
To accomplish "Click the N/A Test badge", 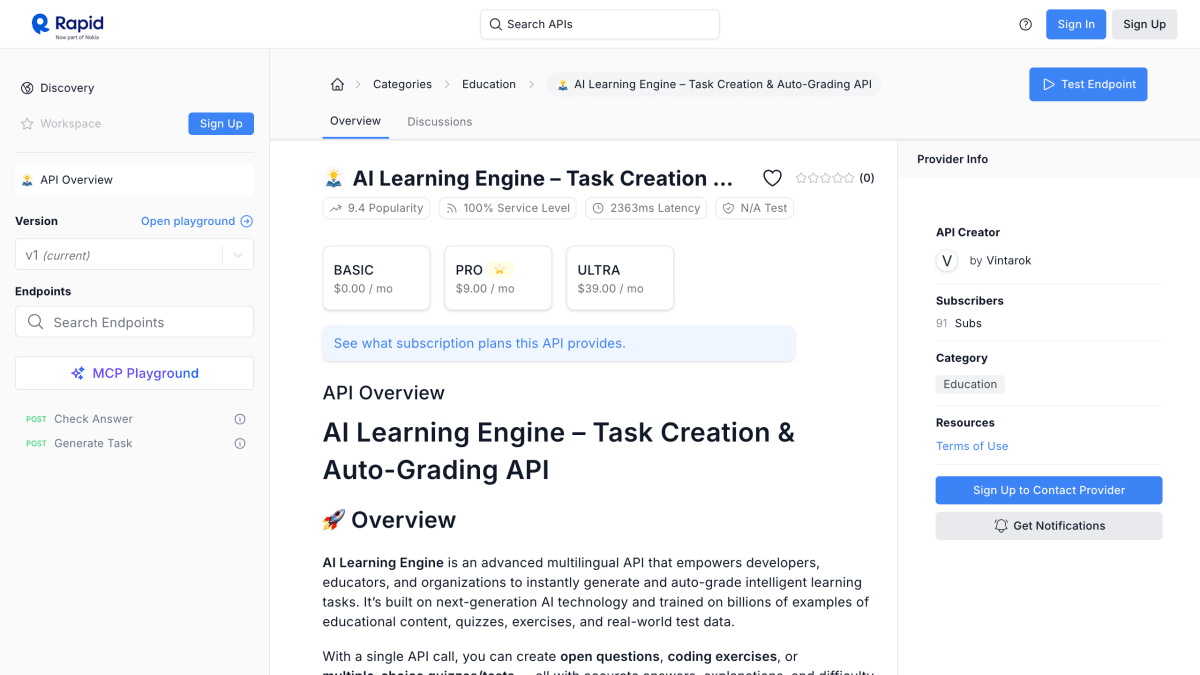I will (755, 208).
